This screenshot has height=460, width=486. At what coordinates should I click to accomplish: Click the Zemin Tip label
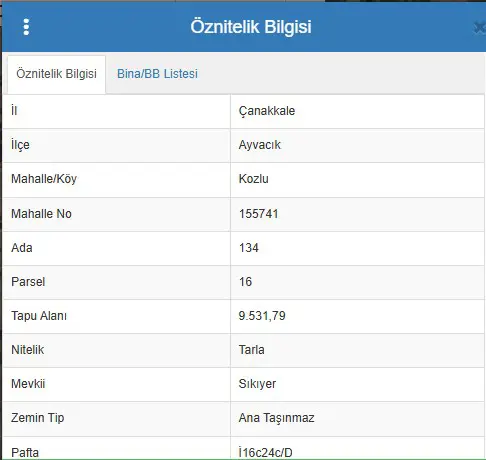point(38,418)
